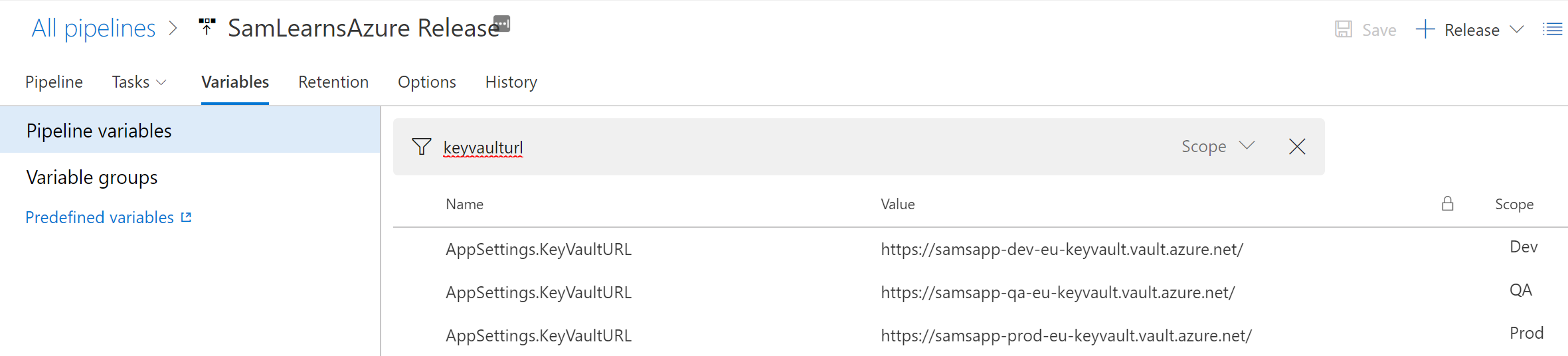1568x356 pixels.
Task: Navigate to All pipelines breadcrumb link
Action: (94, 29)
